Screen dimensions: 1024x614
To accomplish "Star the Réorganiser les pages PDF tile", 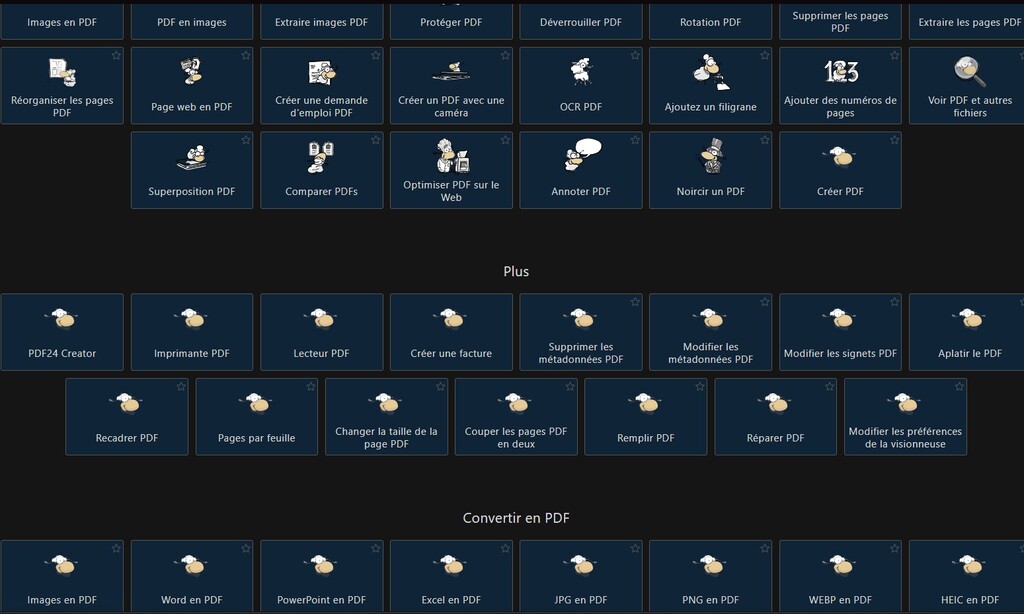I will [x=116, y=56].
